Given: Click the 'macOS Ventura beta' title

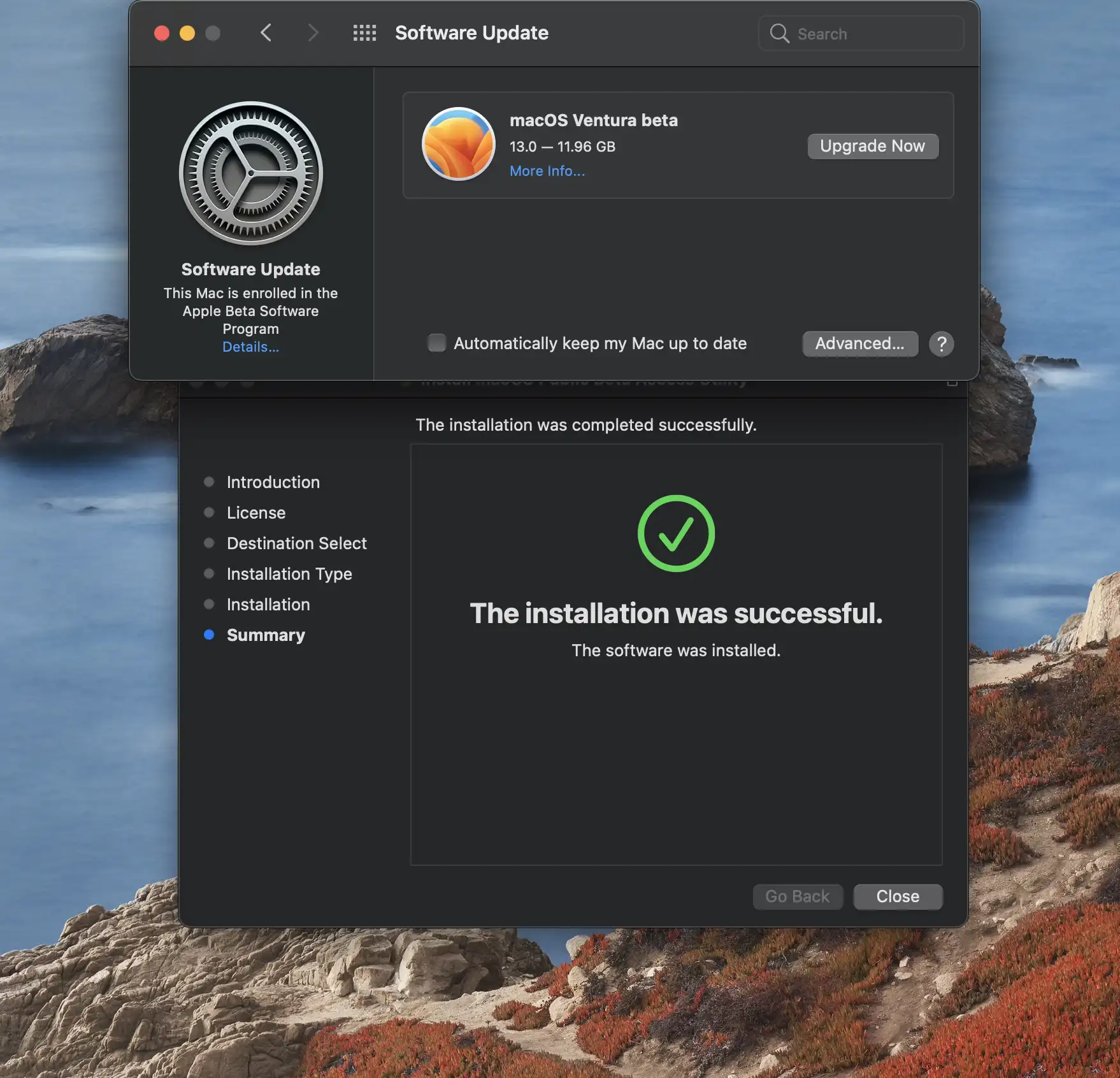Looking at the screenshot, I should pyautogui.click(x=594, y=120).
